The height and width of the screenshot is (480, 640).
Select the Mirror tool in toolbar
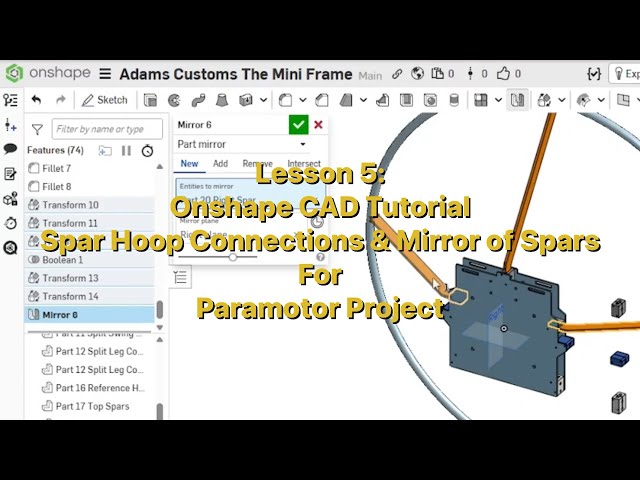[x=517, y=100]
